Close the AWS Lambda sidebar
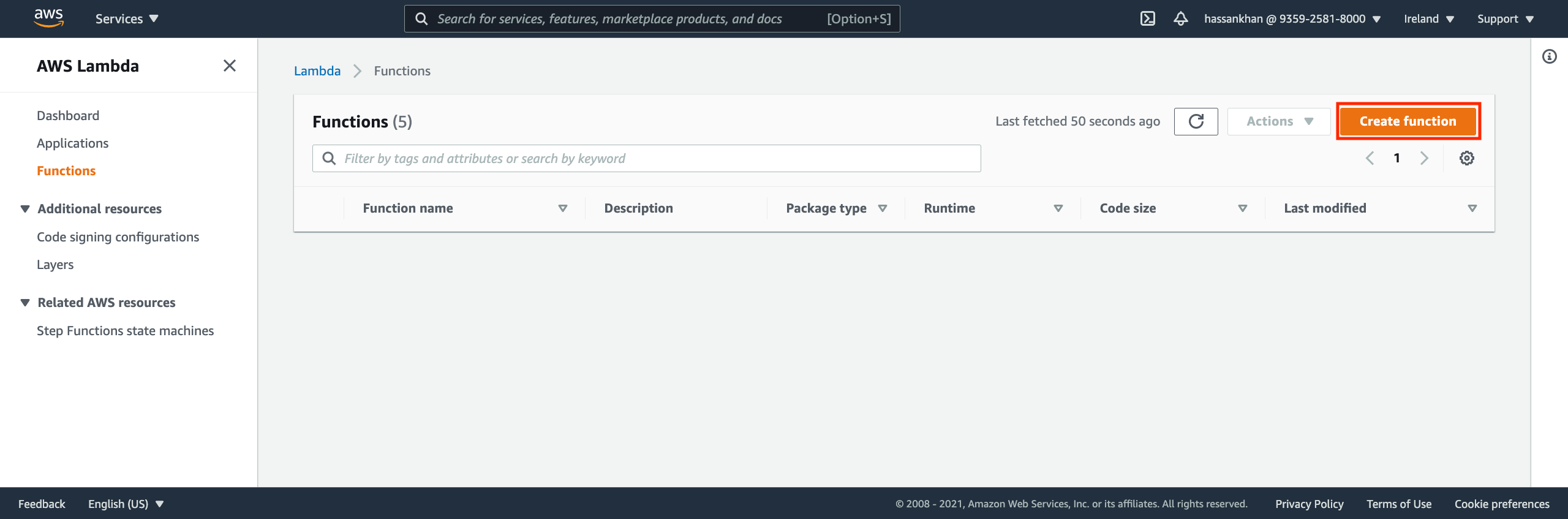The width and height of the screenshot is (1568, 519). [230, 66]
